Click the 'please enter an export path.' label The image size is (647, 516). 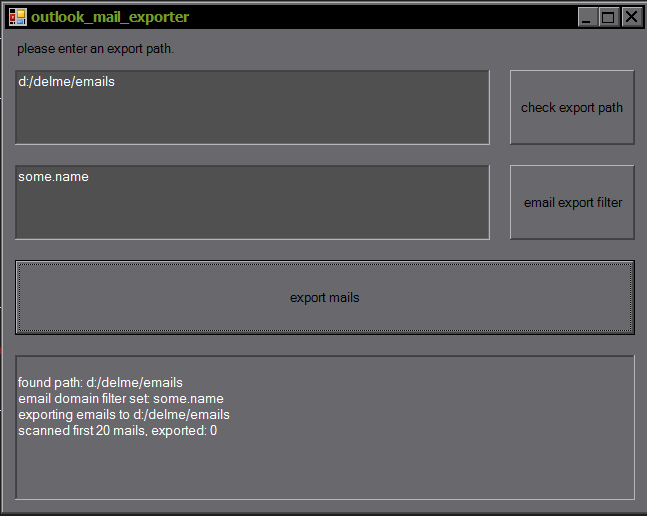(x=95, y=49)
